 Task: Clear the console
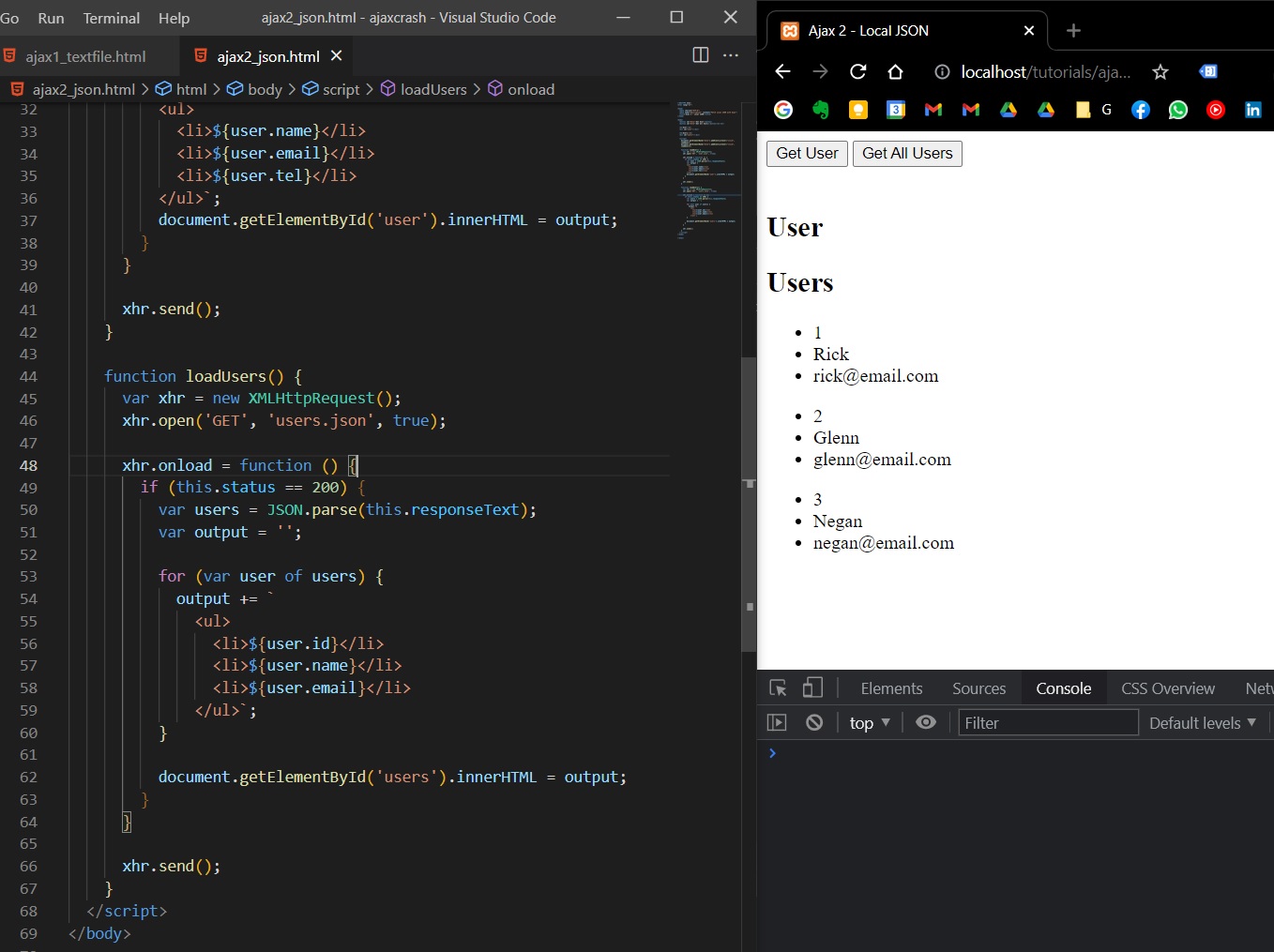pyautogui.click(x=814, y=722)
